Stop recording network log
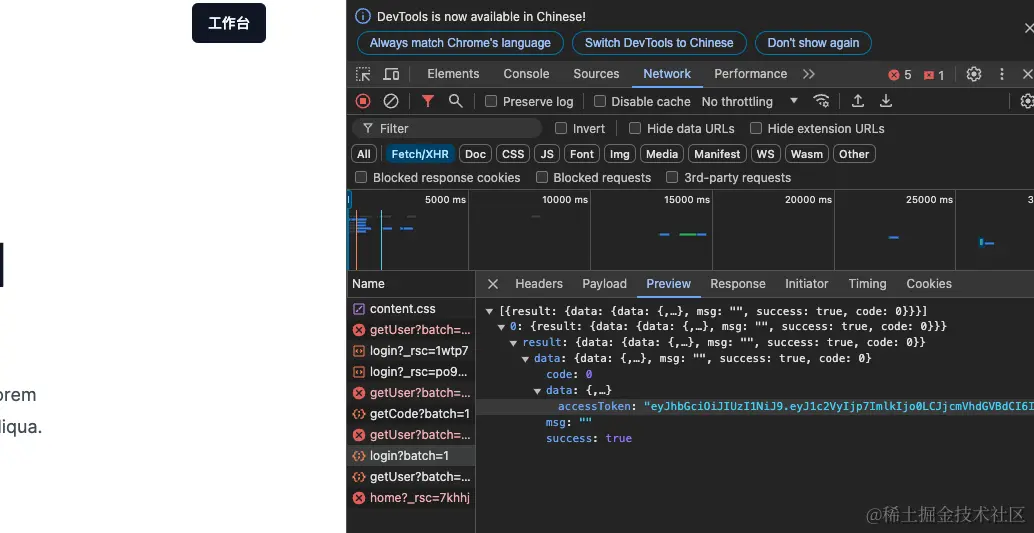 (x=363, y=101)
